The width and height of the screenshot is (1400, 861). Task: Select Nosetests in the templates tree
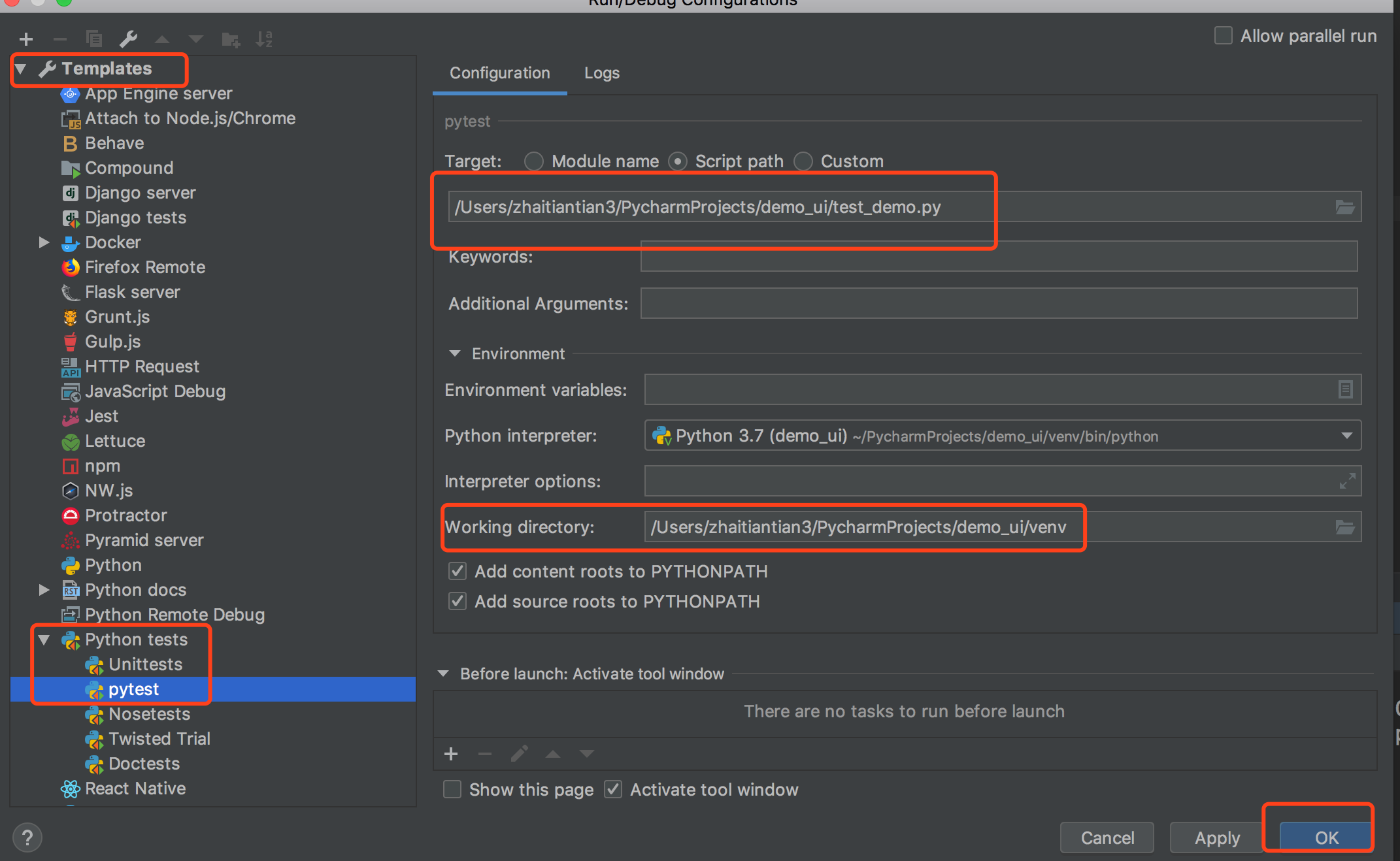pyautogui.click(x=149, y=714)
